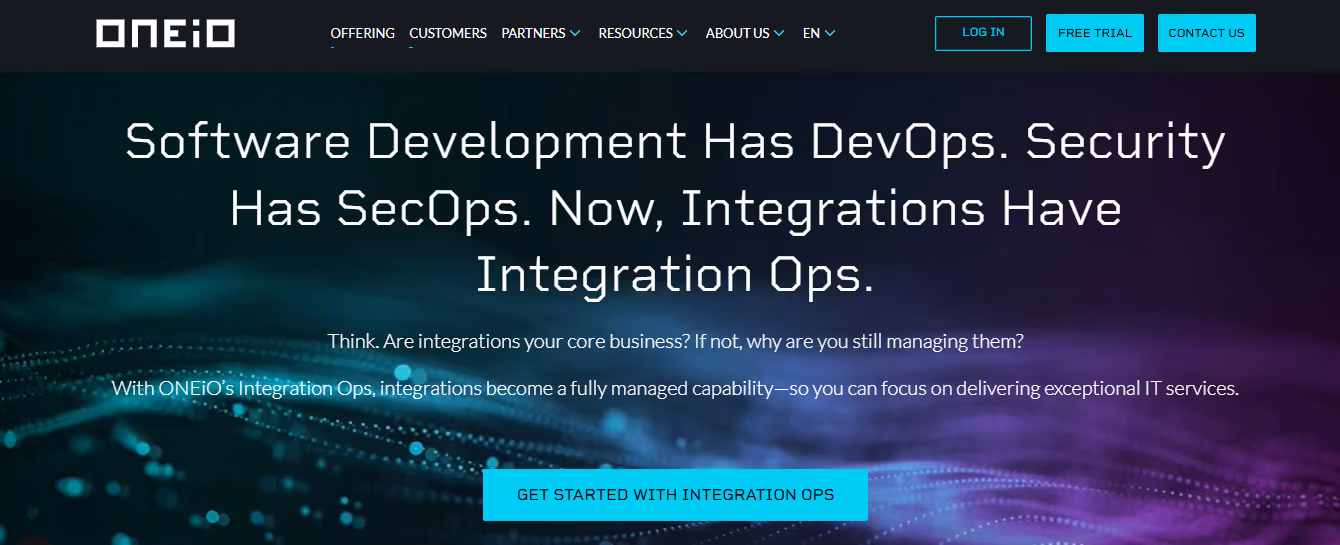The image size is (1340, 545).
Task: Click the ONEiO logo
Action: 166,33
